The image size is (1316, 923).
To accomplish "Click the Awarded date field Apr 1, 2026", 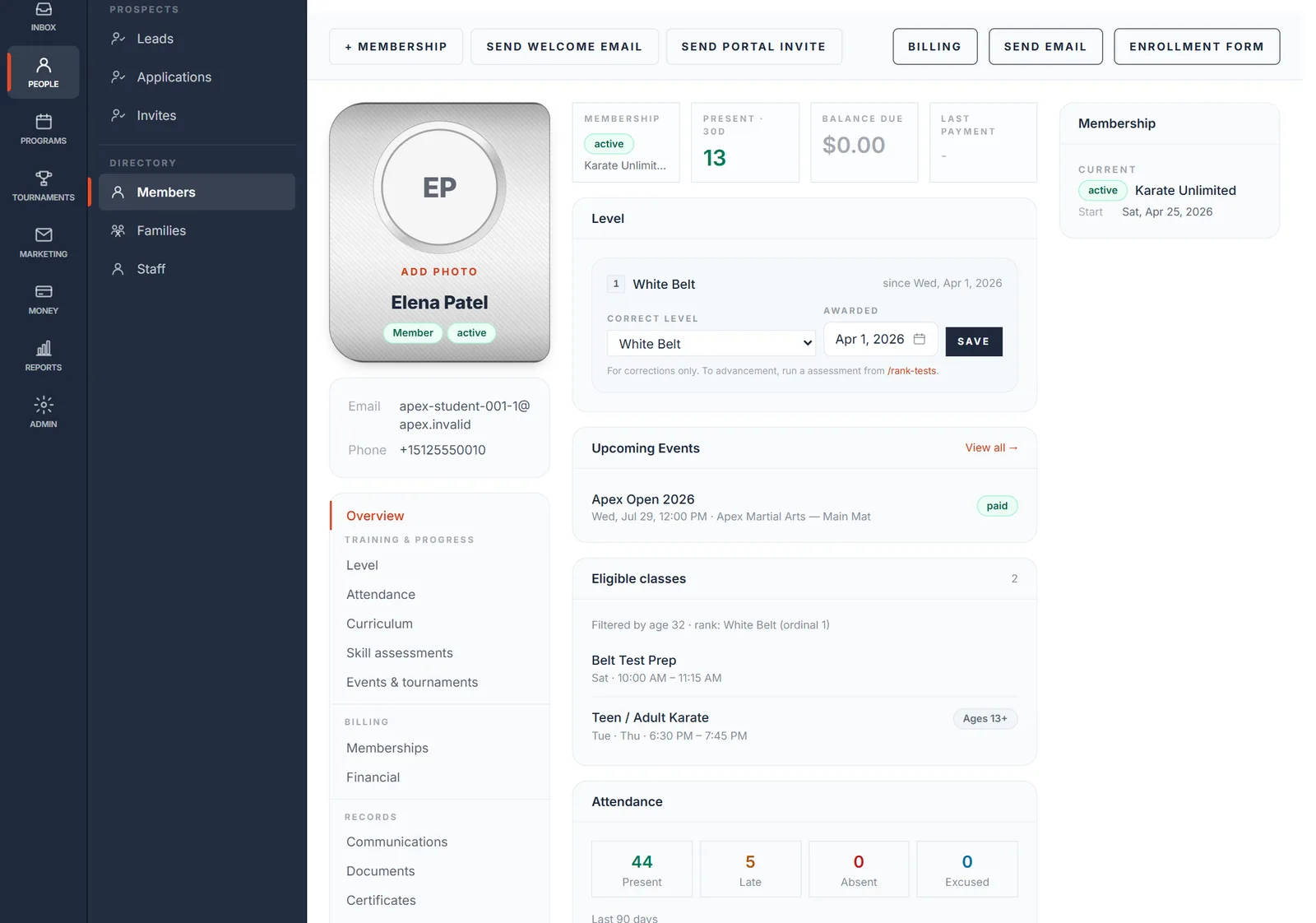I will 881,339.
